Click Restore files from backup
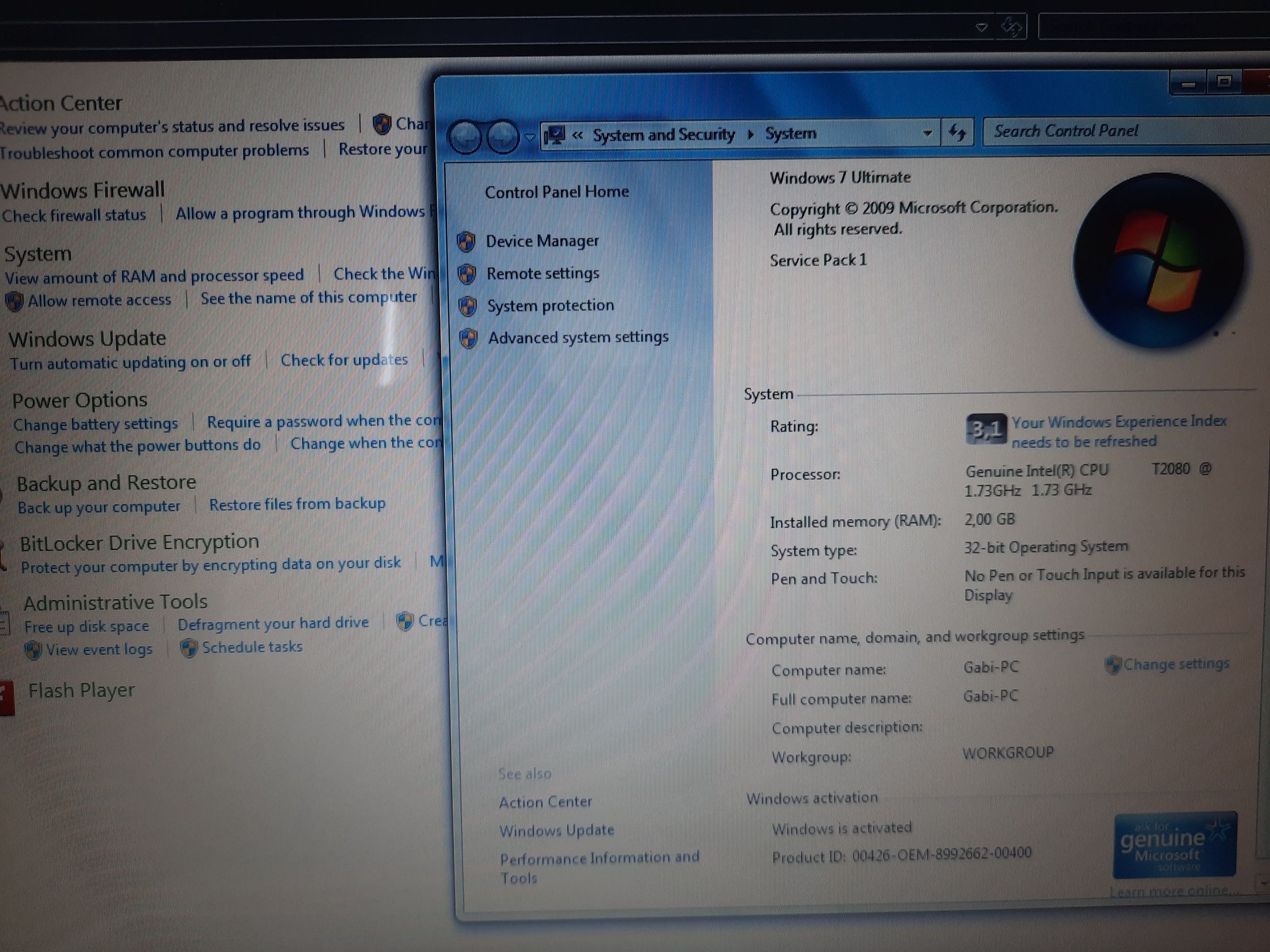The image size is (1270, 952). pos(297,505)
